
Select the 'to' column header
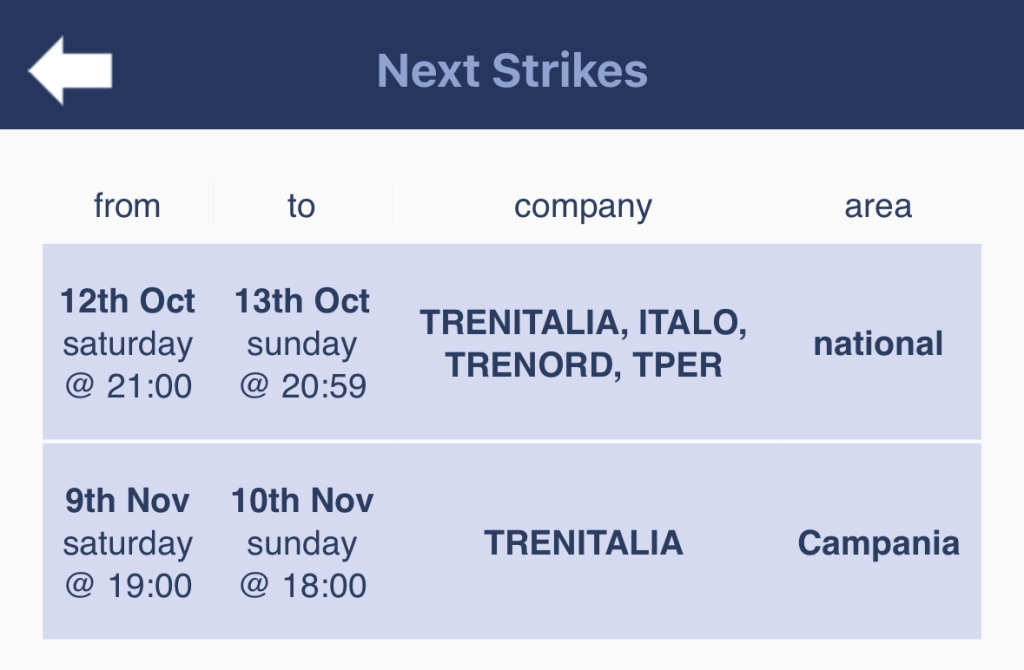pyautogui.click(x=302, y=206)
